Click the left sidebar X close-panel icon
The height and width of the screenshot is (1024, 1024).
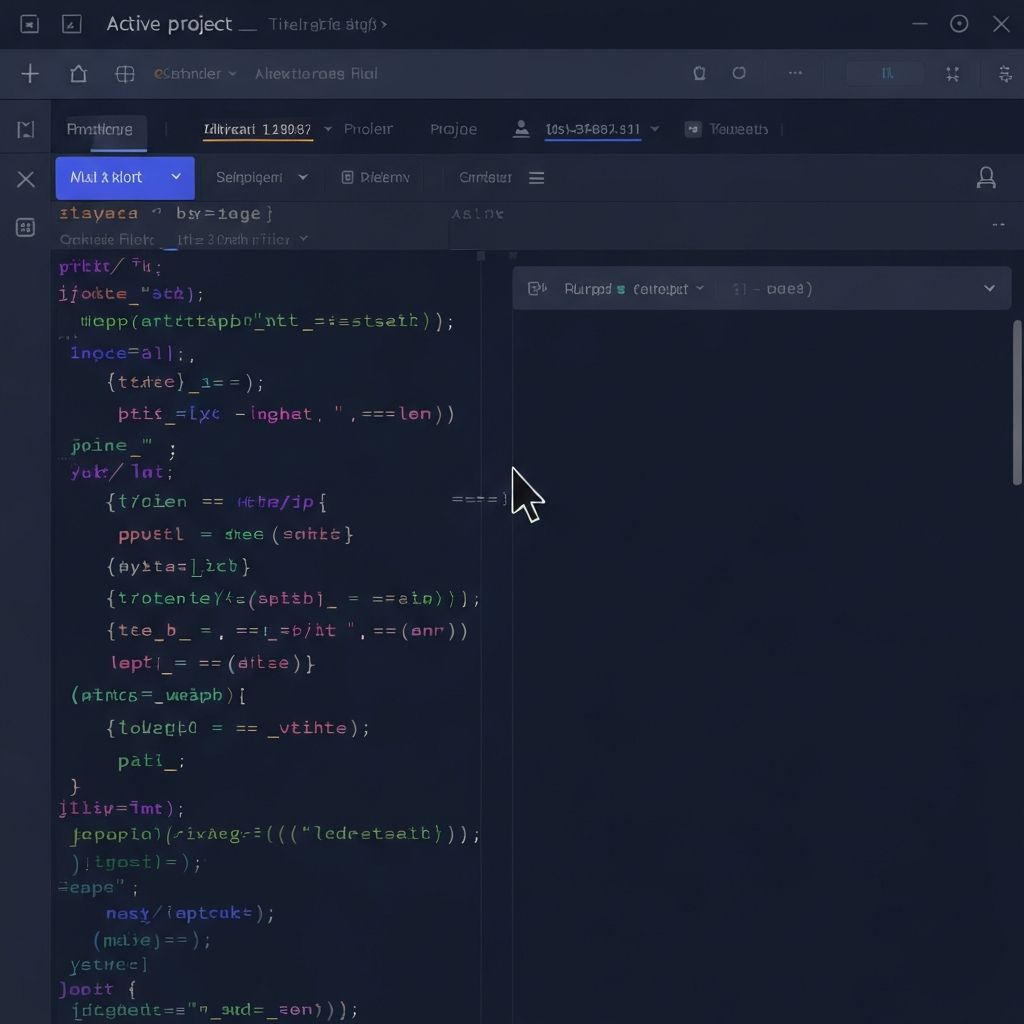[x=26, y=179]
